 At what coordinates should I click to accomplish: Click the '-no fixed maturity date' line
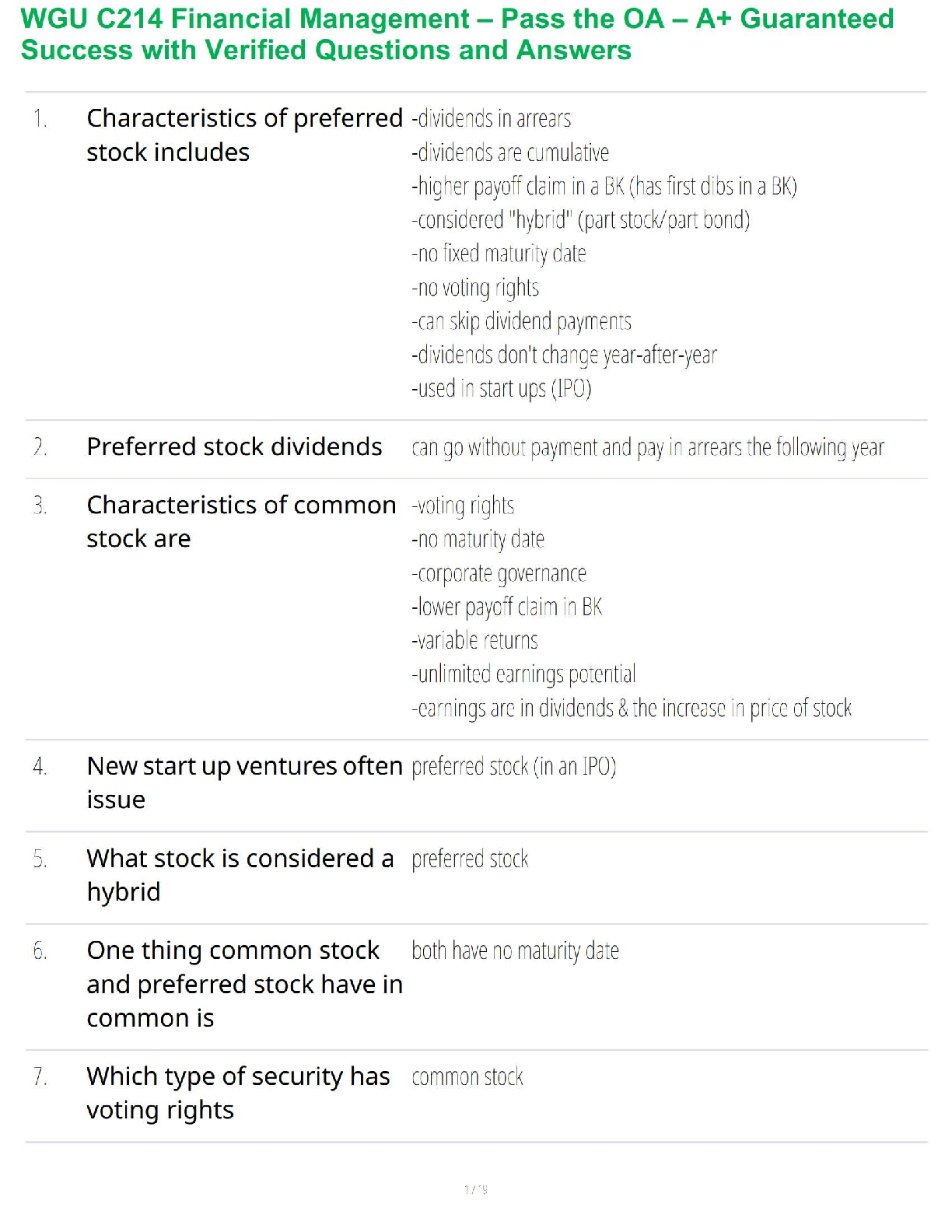point(499,254)
